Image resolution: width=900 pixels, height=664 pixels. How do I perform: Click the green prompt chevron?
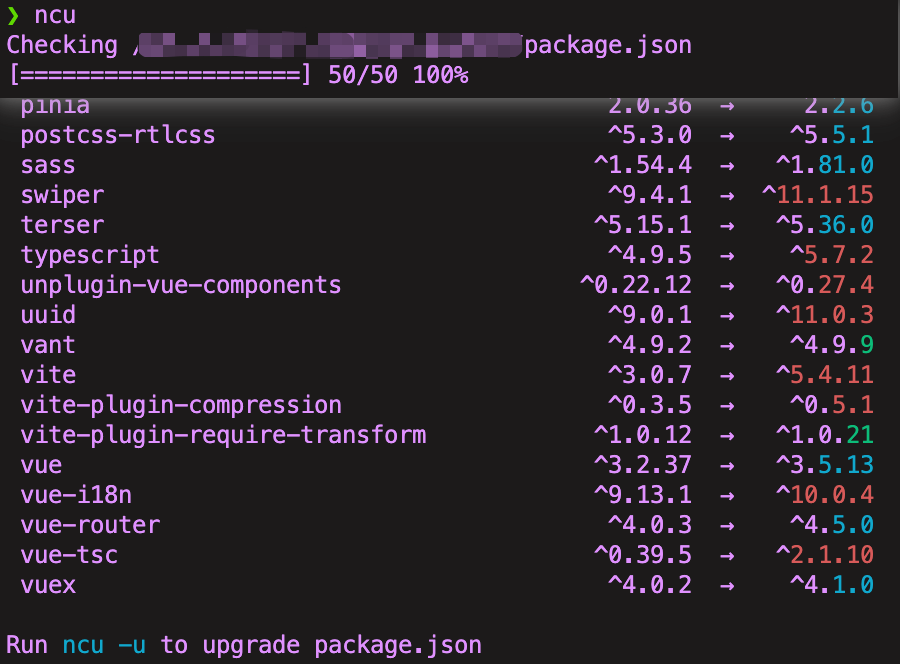tap(13, 15)
